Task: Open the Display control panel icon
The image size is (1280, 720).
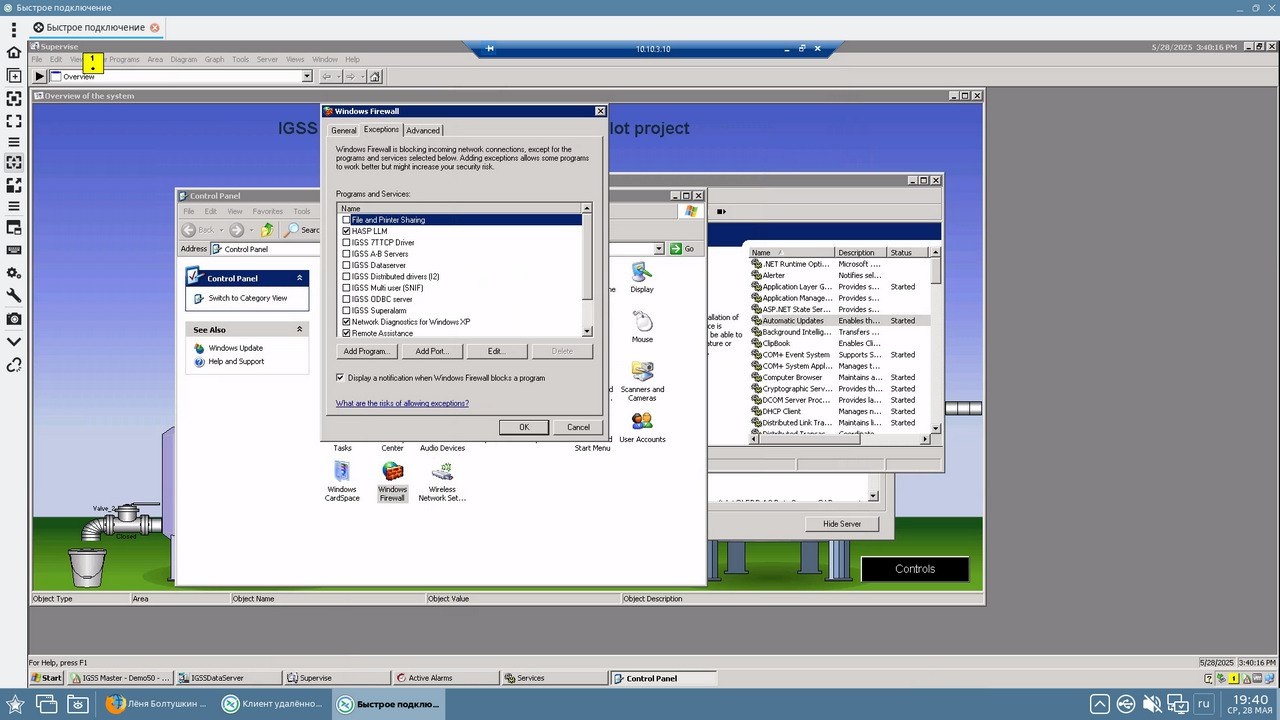Action: [642, 271]
